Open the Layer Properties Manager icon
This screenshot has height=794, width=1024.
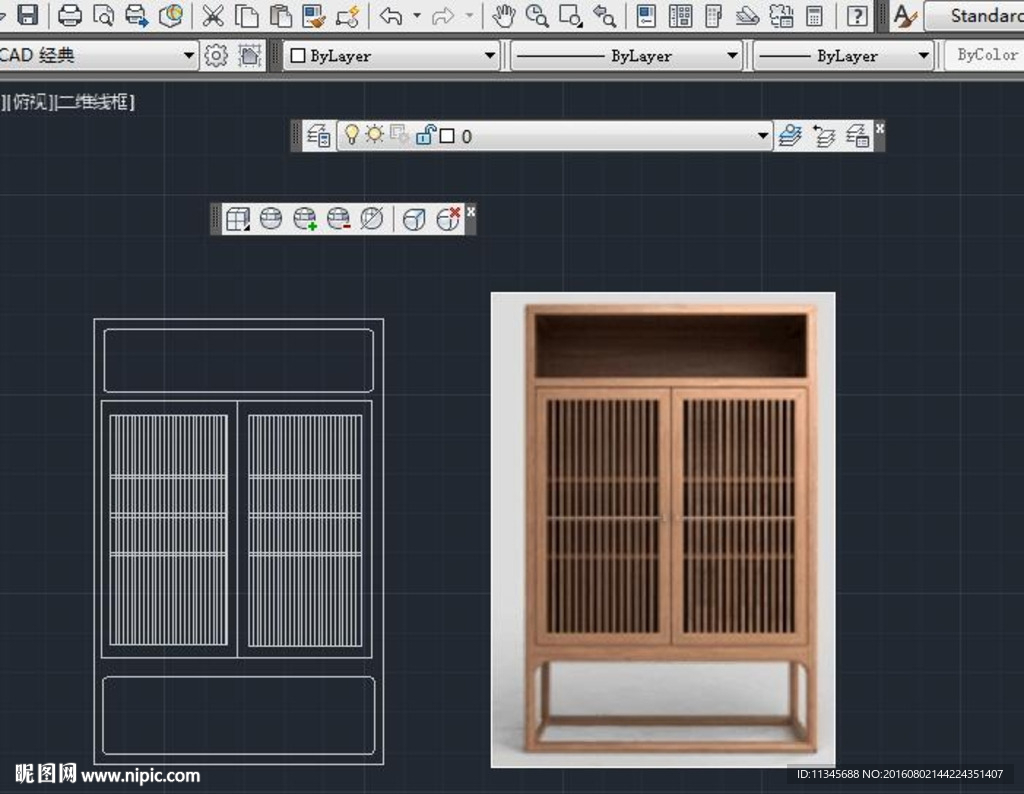point(319,136)
